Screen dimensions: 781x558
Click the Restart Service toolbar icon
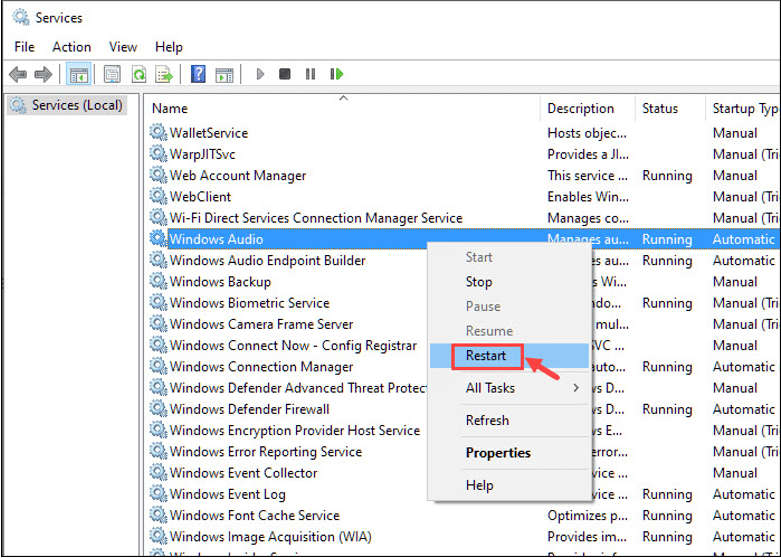[337, 74]
